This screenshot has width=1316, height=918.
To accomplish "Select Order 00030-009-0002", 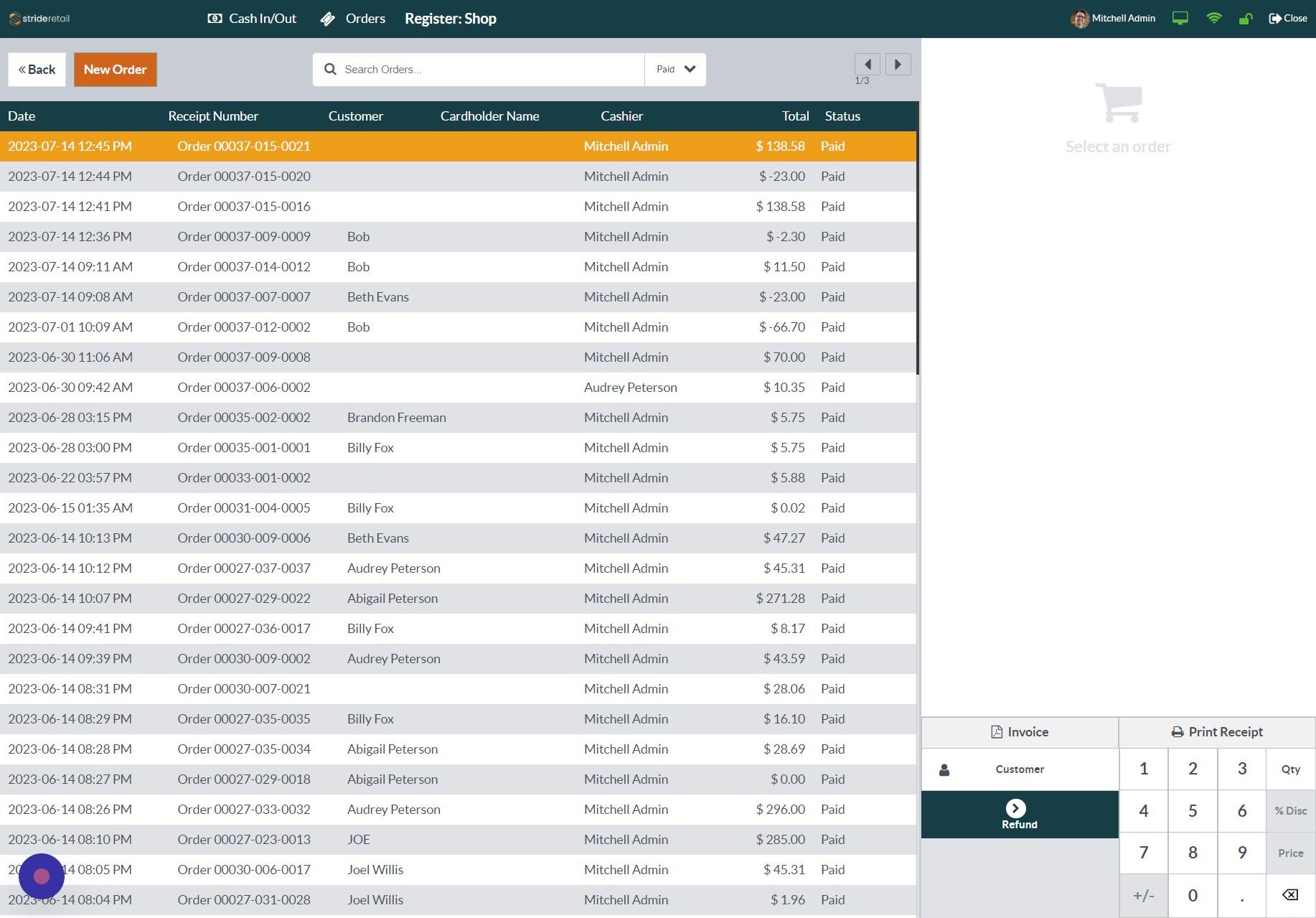I will coord(458,659).
